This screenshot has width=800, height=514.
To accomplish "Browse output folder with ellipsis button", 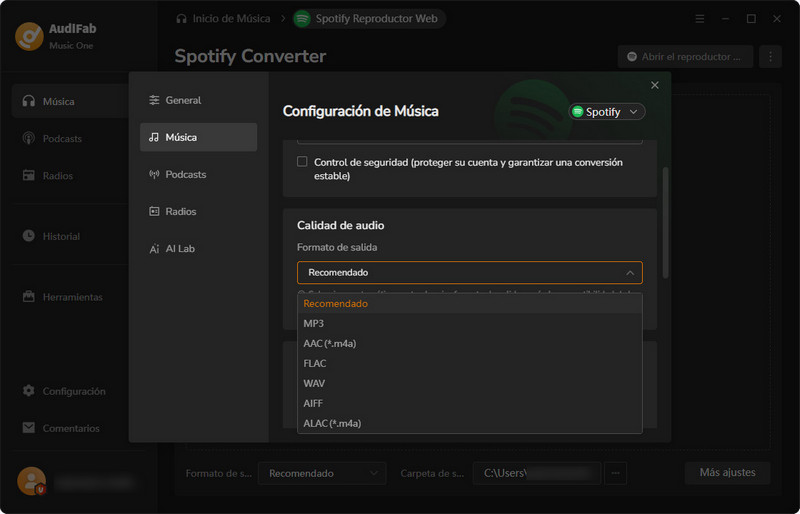I will click(615, 473).
